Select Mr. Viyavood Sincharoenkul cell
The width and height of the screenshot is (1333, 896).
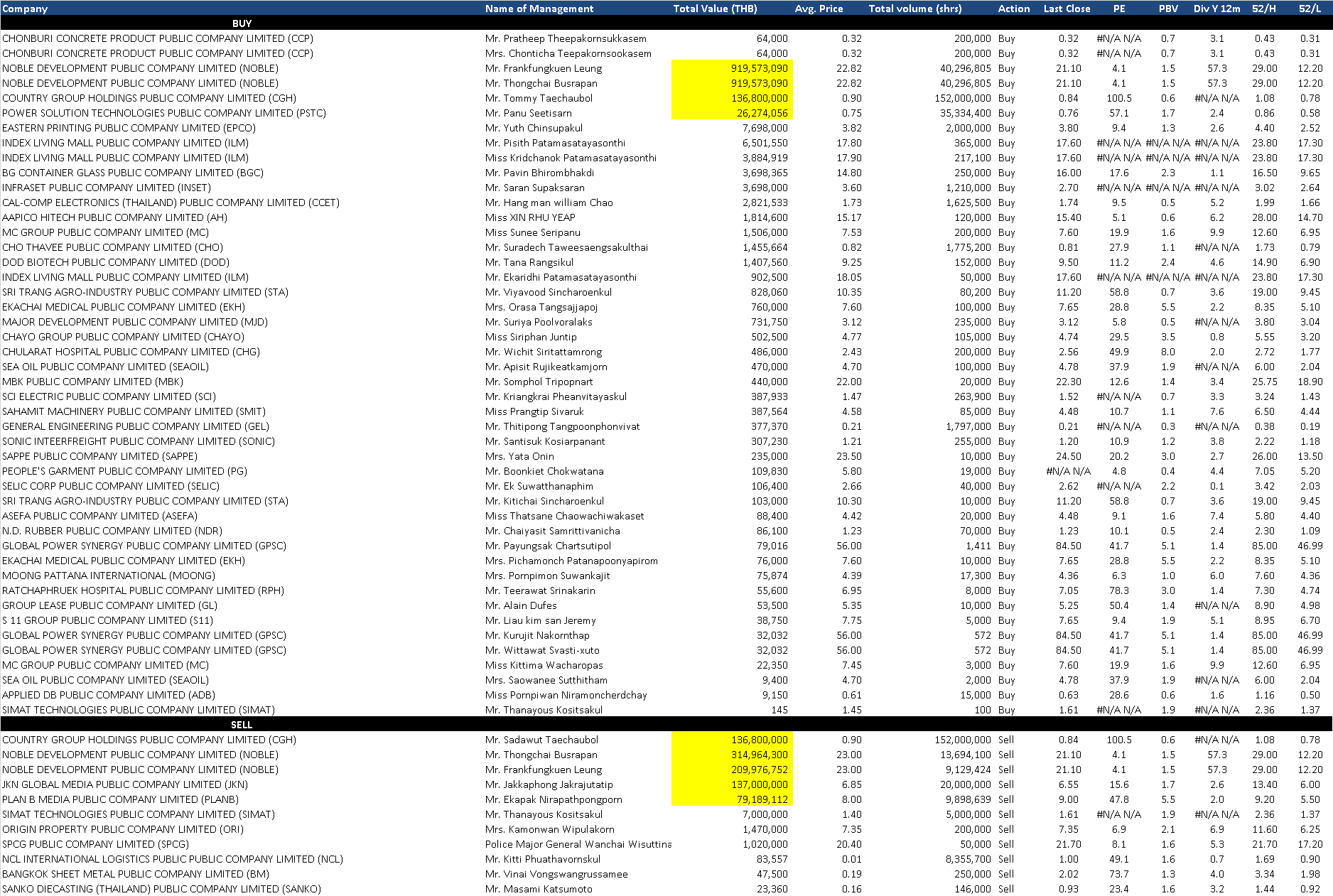[x=548, y=292]
